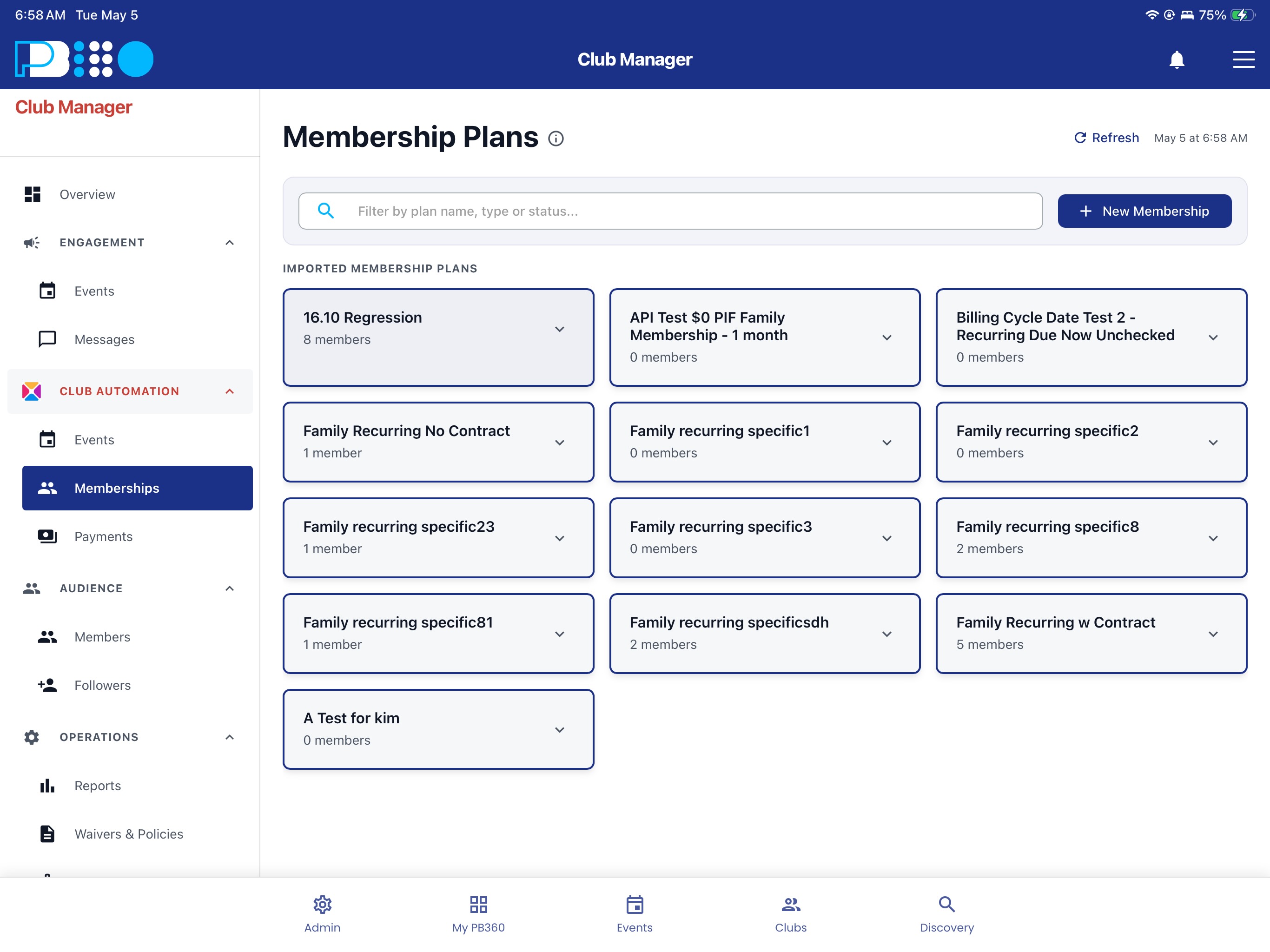Image resolution: width=1270 pixels, height=952 pixels.
Task: Click Engagement Events calendar icon
Action: click(x=47, y=291)
